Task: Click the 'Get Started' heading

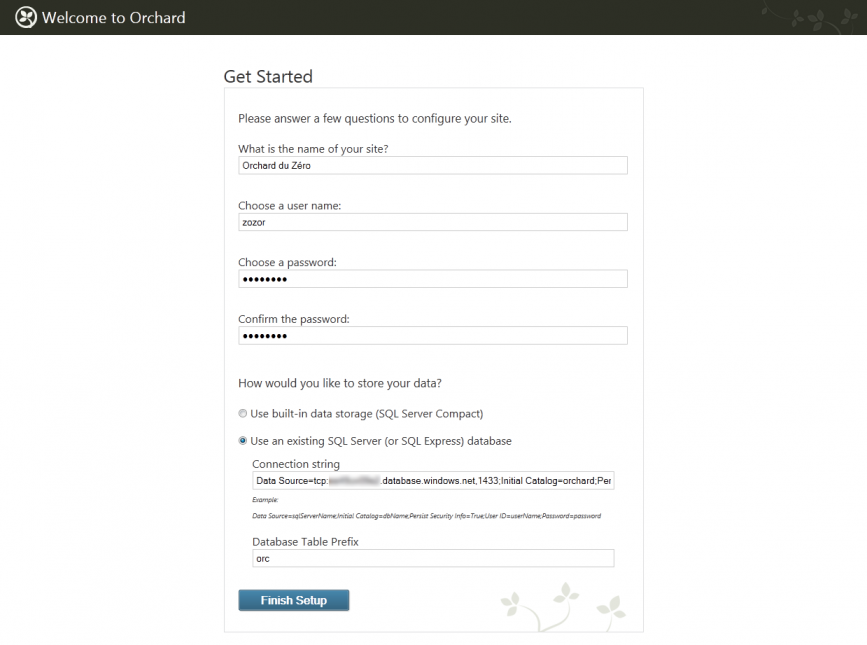Action: (x=267, y=76)
